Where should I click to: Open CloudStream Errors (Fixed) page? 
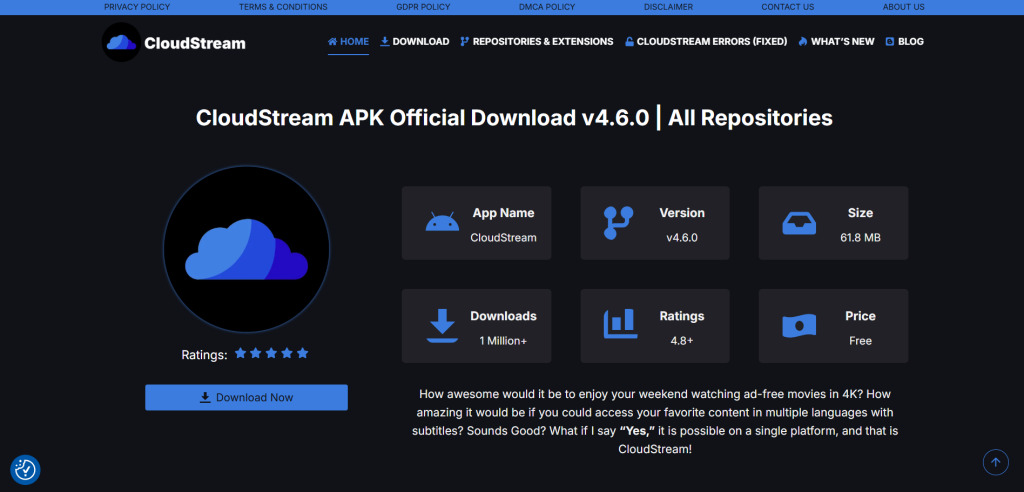pos(706,42)
